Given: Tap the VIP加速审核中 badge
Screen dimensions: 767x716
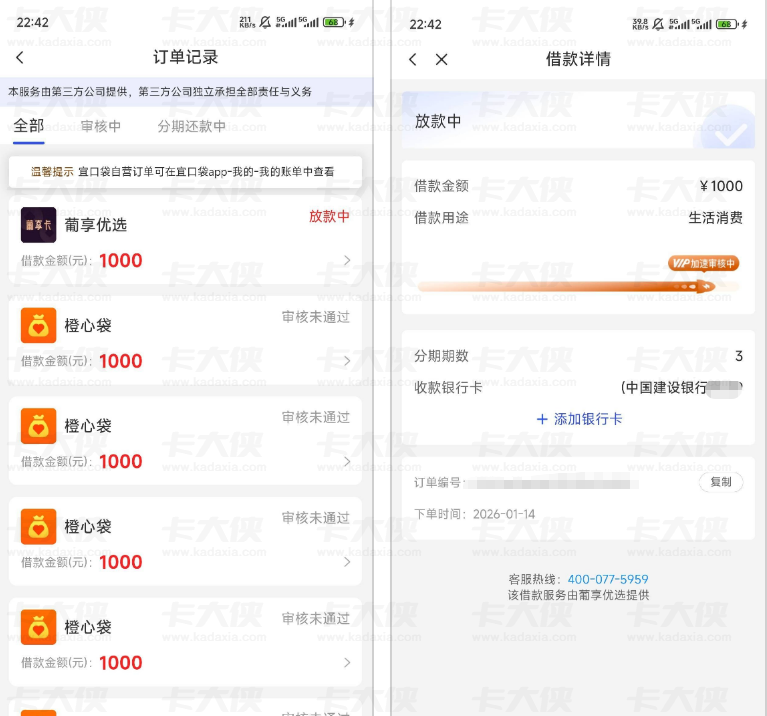Looking at the screenshot, I should (703, 264).
